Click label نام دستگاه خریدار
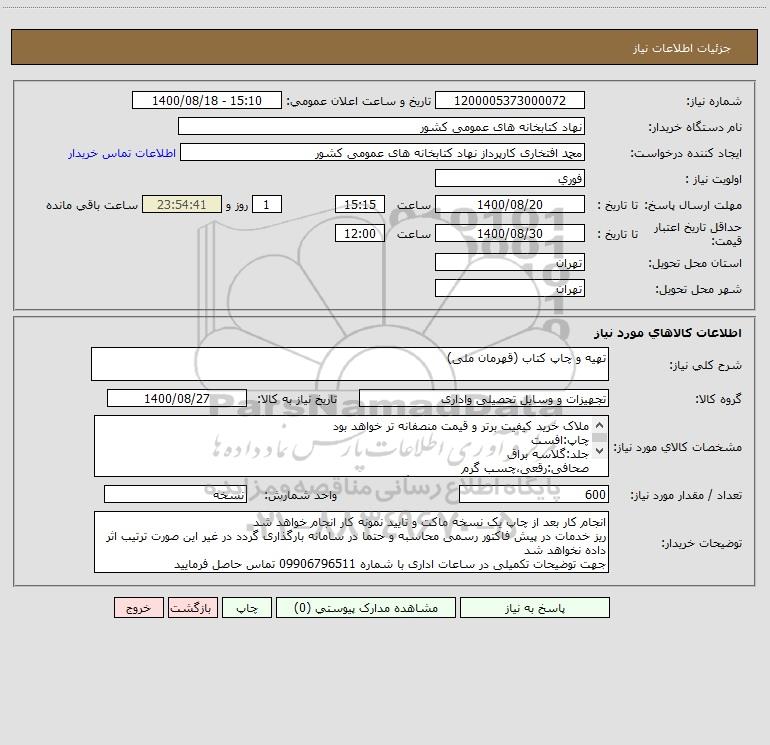The height and width of the screenshot is (745, 770). pos(695,127)
